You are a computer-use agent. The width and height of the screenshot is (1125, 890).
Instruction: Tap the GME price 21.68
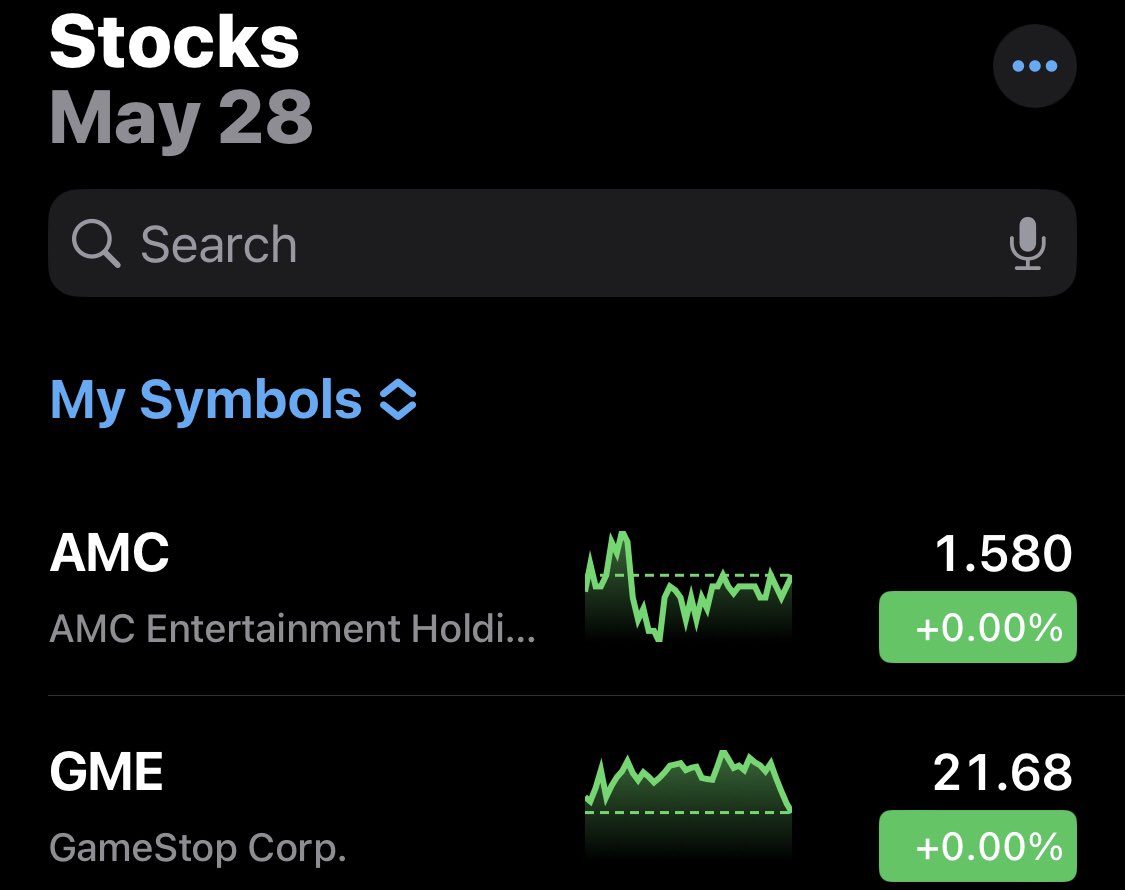click(1002, 773)
